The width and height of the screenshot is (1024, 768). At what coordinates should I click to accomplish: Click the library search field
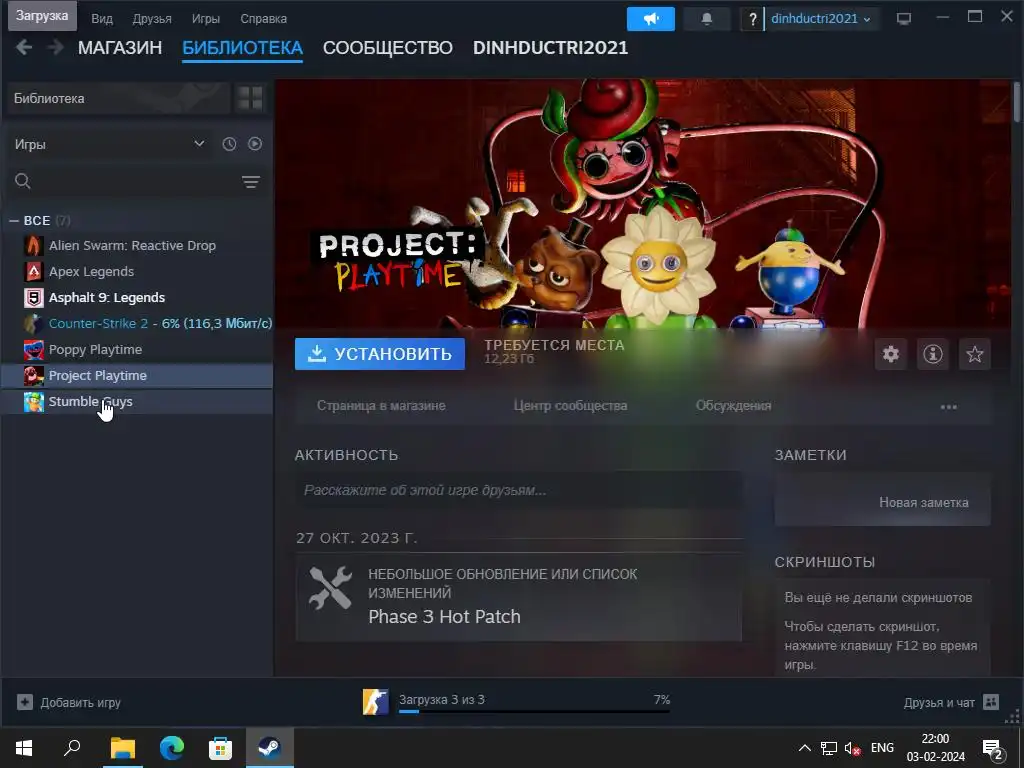point(134,181)
